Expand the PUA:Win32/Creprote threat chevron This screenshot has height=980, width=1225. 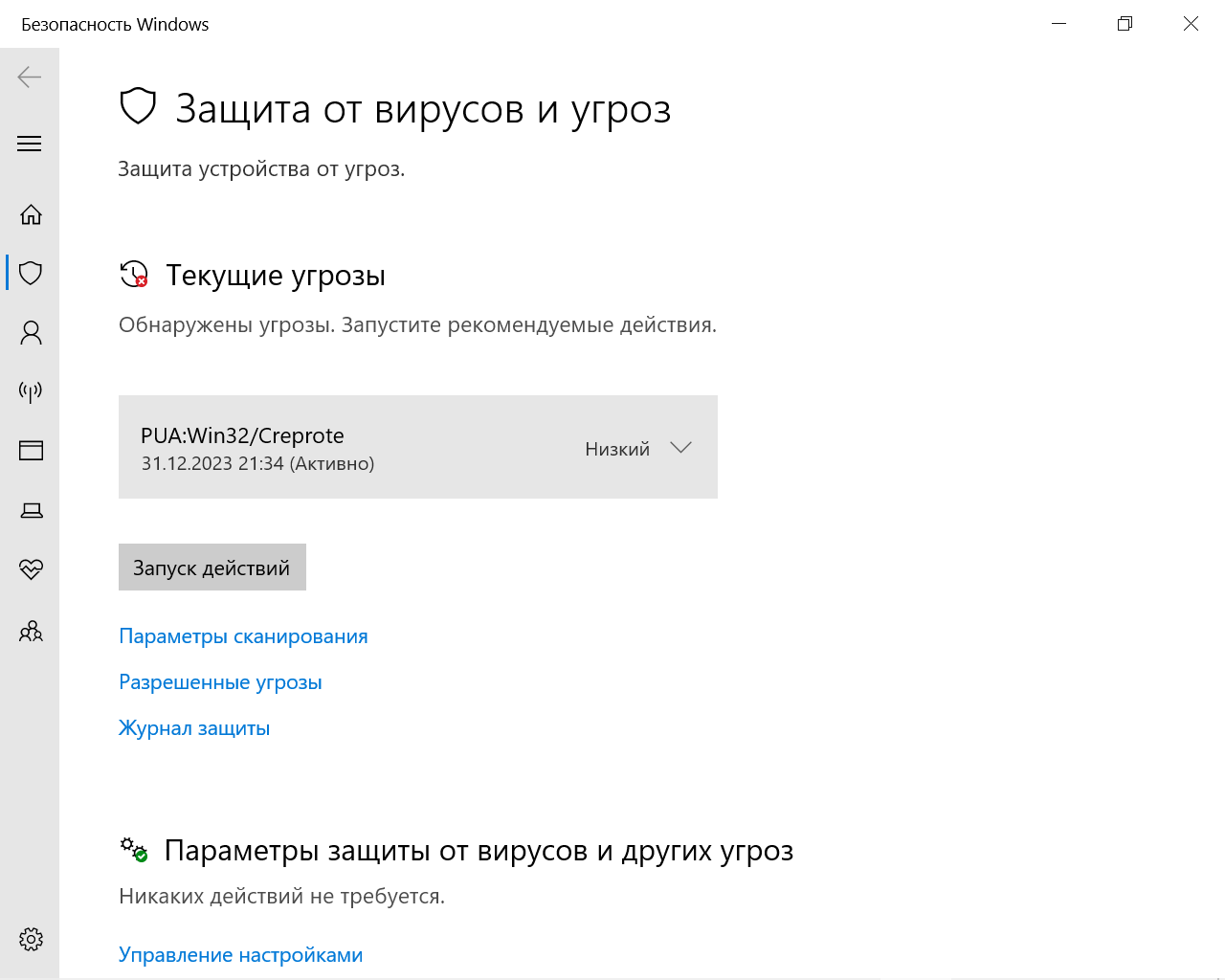pos(680,448)
